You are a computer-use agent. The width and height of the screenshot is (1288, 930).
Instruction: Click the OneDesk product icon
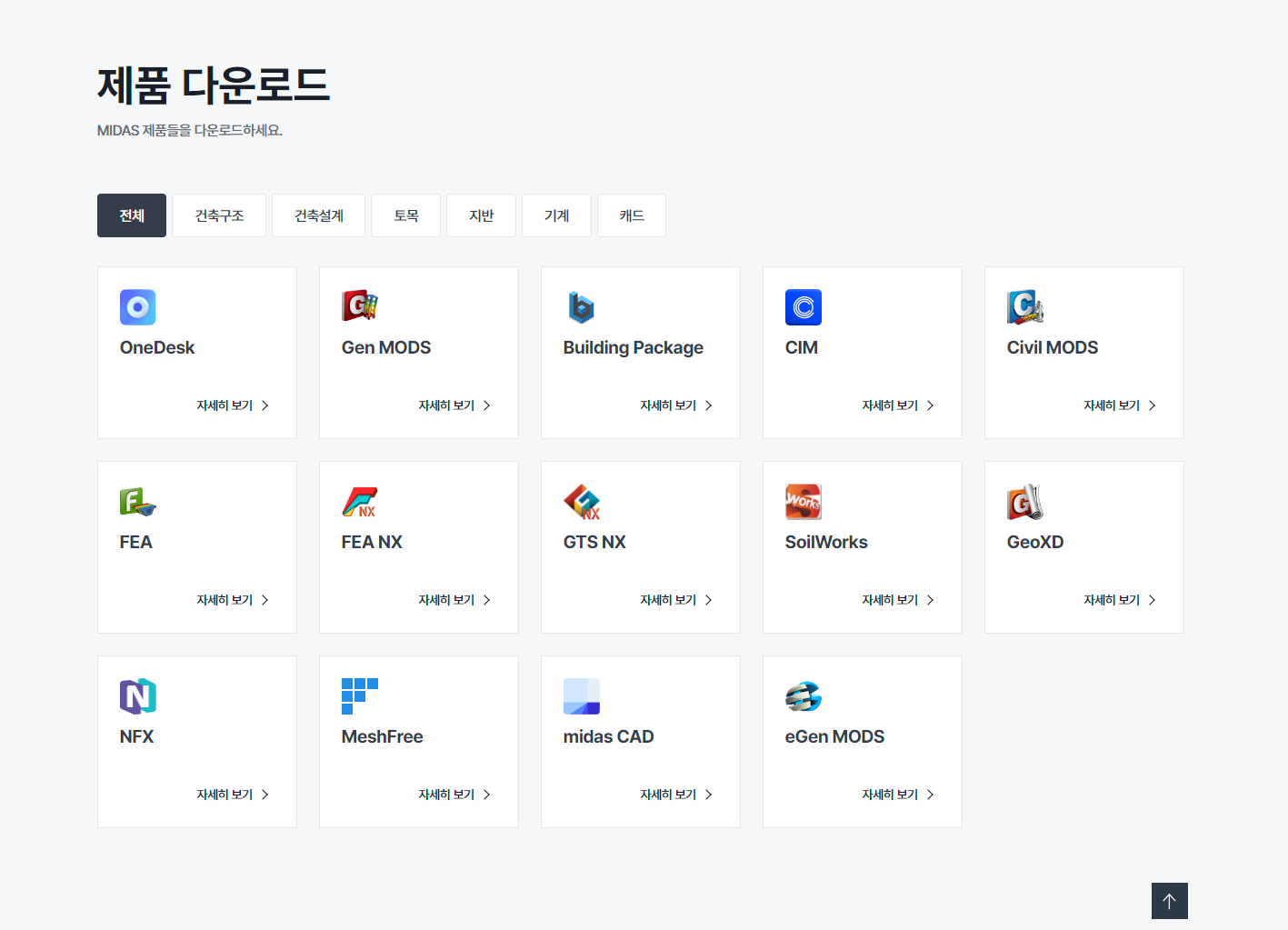click(x=137, y=307)
